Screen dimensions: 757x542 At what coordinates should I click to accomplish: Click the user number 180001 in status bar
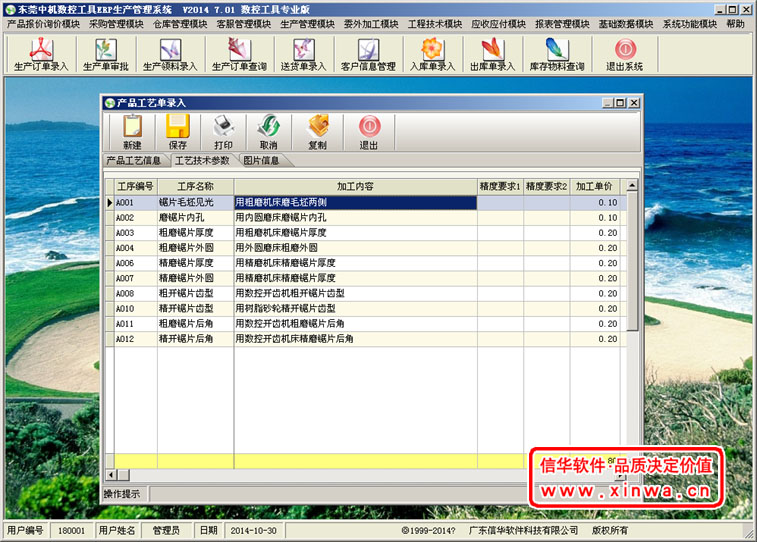(71, 530)
